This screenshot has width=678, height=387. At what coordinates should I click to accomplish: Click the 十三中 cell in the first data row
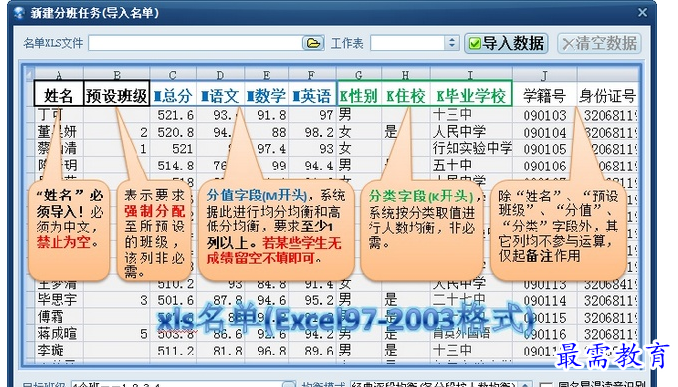(x=471, y=115)
